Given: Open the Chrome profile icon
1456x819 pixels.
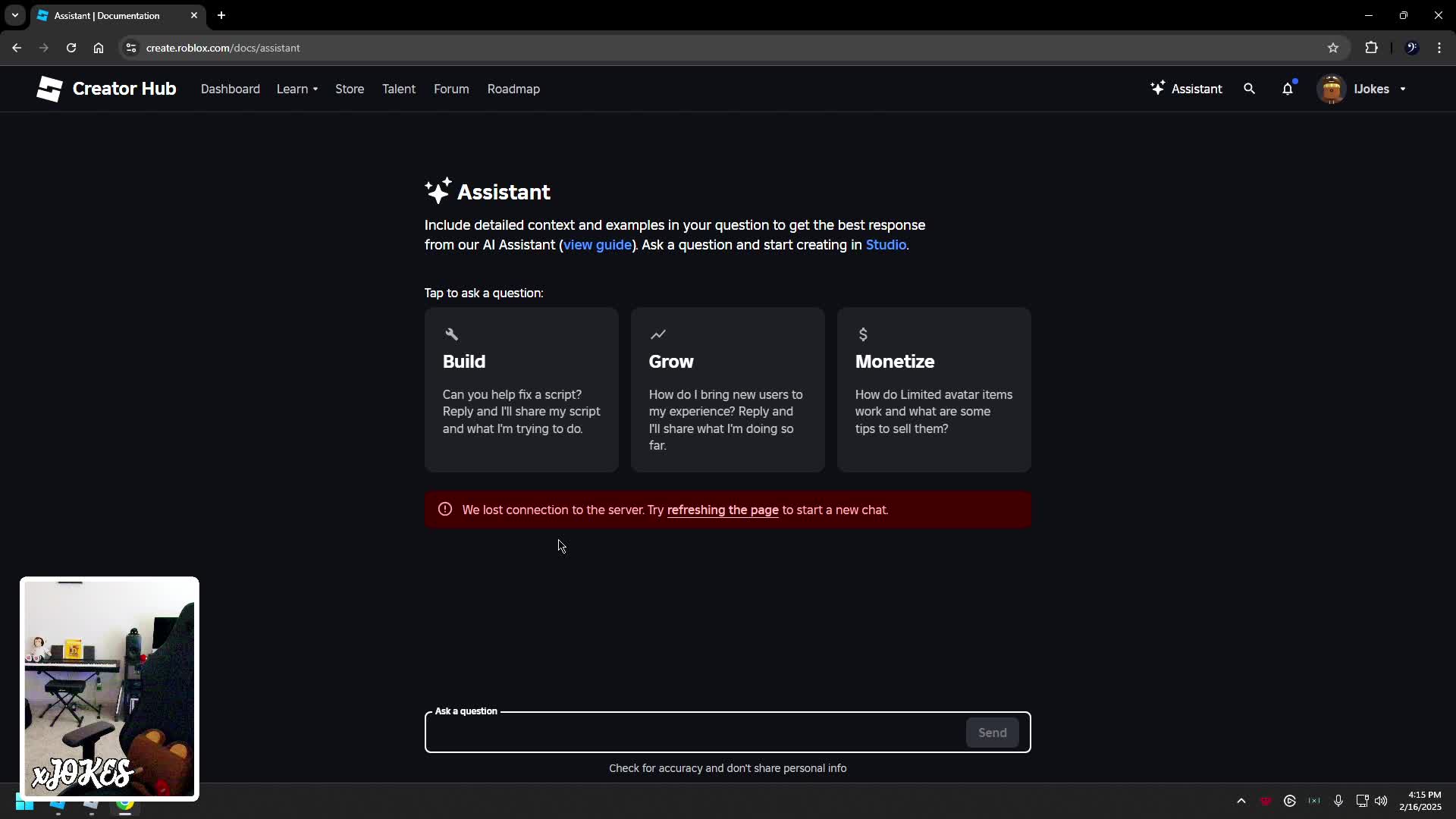Looking at the screenshot, I should [x=1412, y=48].
